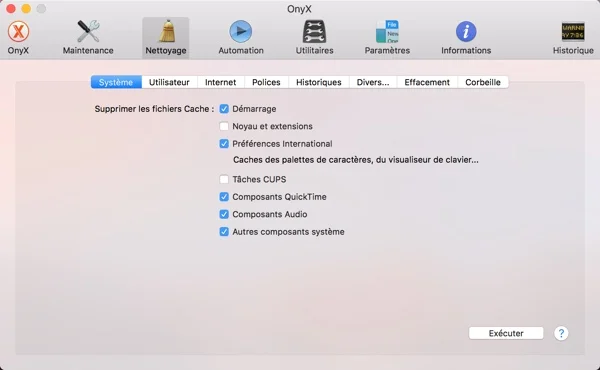Switch to the Divers... tab
Image resolution: width=600 pixels, height=370 pixels.
tap(373, 82)
